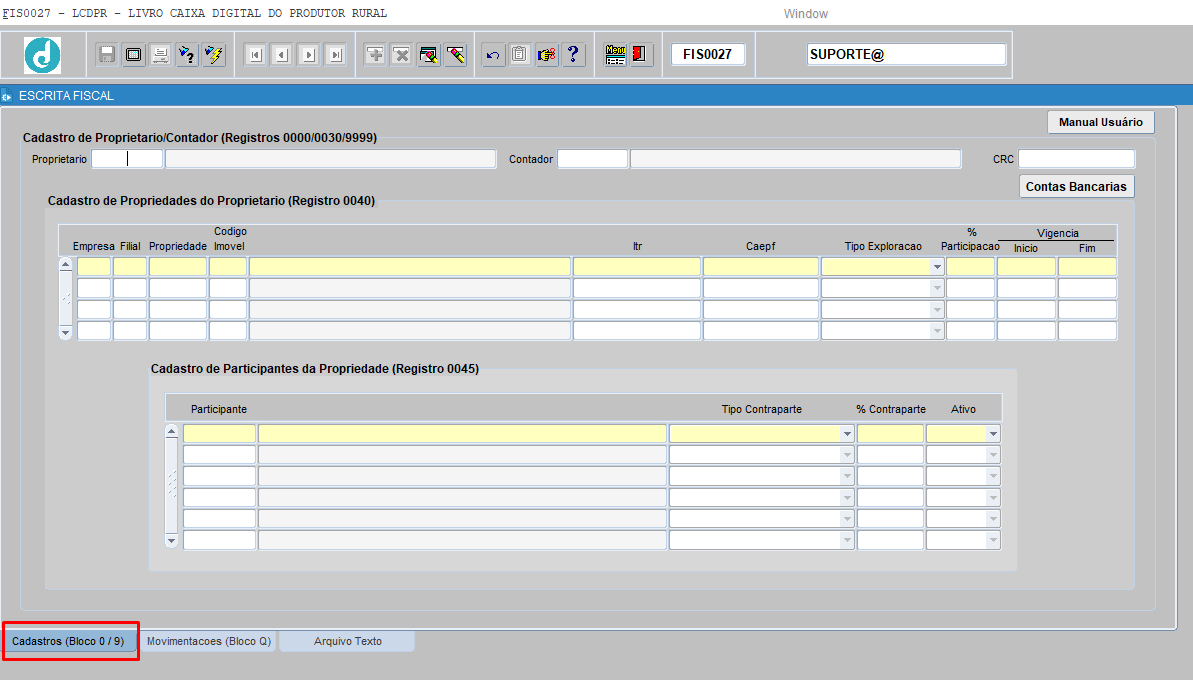Open Ativo dropdown in second participant row
The width and height of the screenshot is (1193, 680).
[x=993, y=455]
